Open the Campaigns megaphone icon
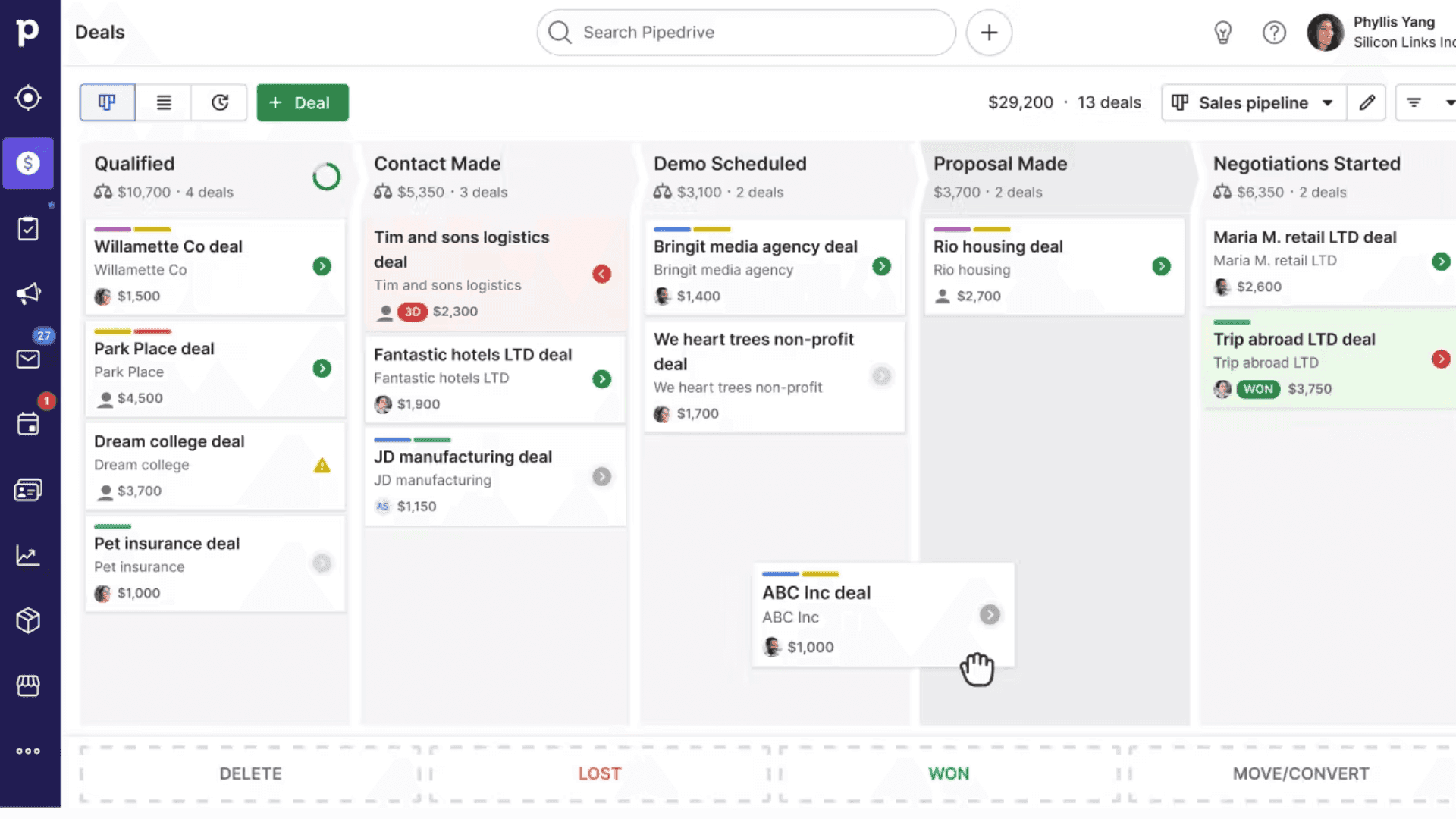1456x819 pixels. coord(28,293)
